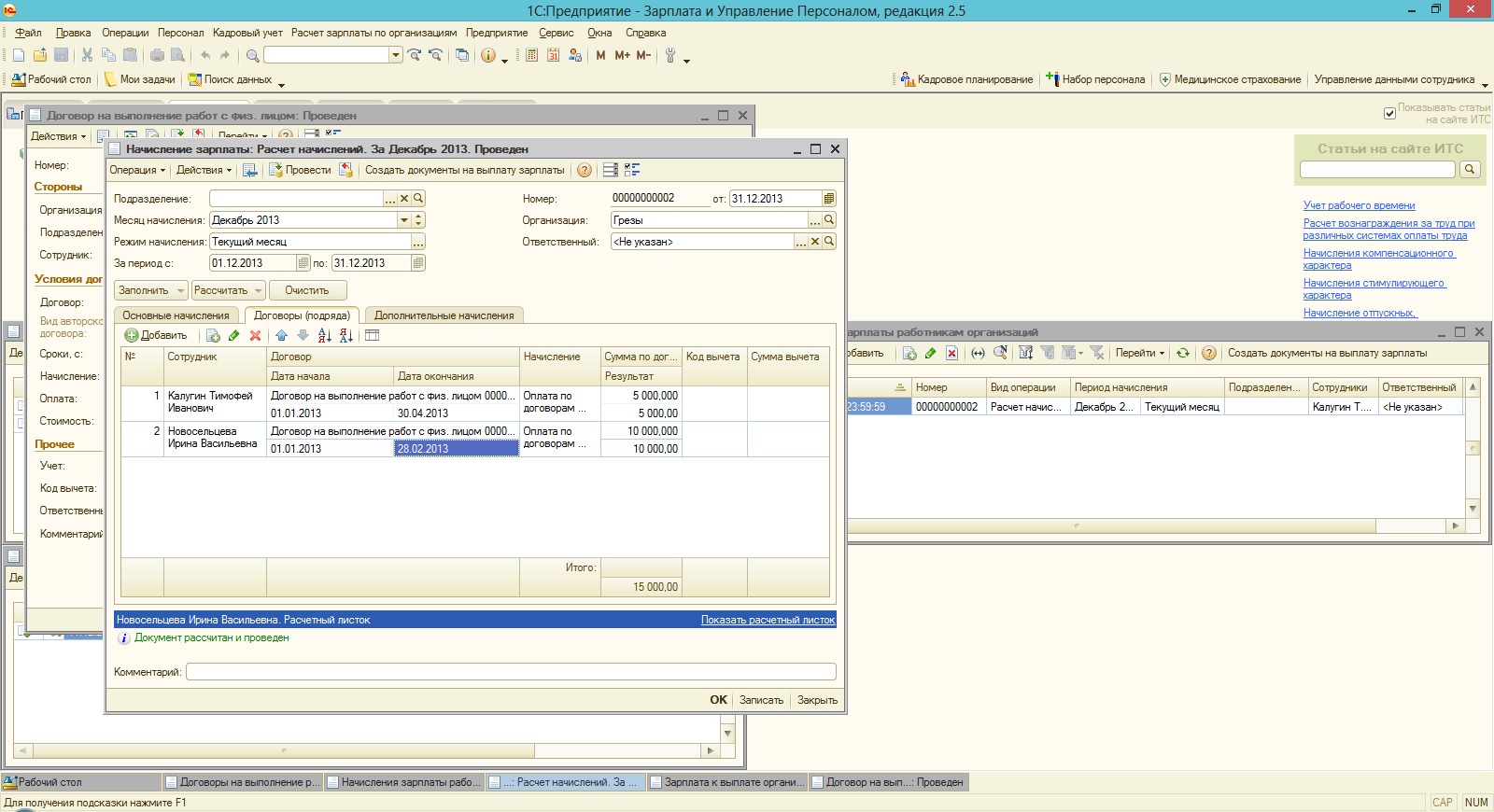1494x812 pixels.
Task: Click the Месяц начисления spinner stepper
Action: pos(418,220)
